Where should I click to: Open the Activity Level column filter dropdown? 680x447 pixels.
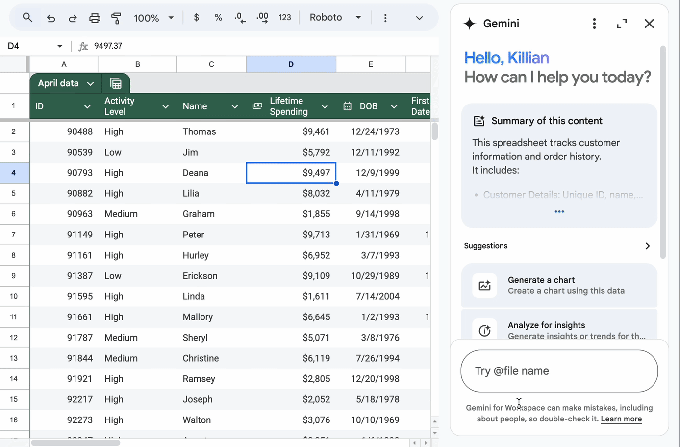click(166, 106)
